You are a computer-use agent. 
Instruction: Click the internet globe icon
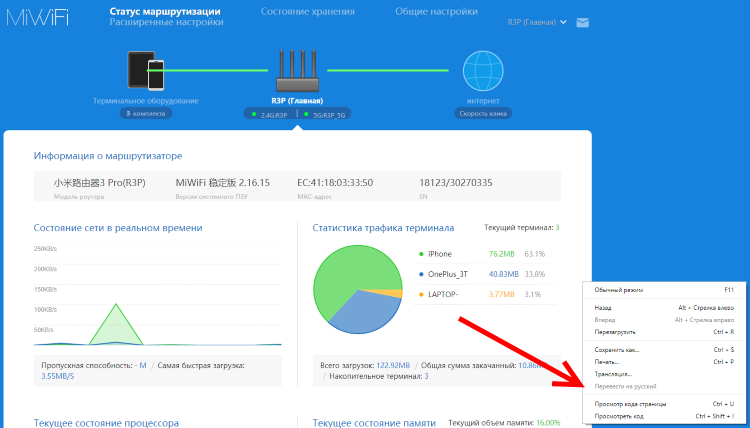pyautogui.click(x=483, y=71)
